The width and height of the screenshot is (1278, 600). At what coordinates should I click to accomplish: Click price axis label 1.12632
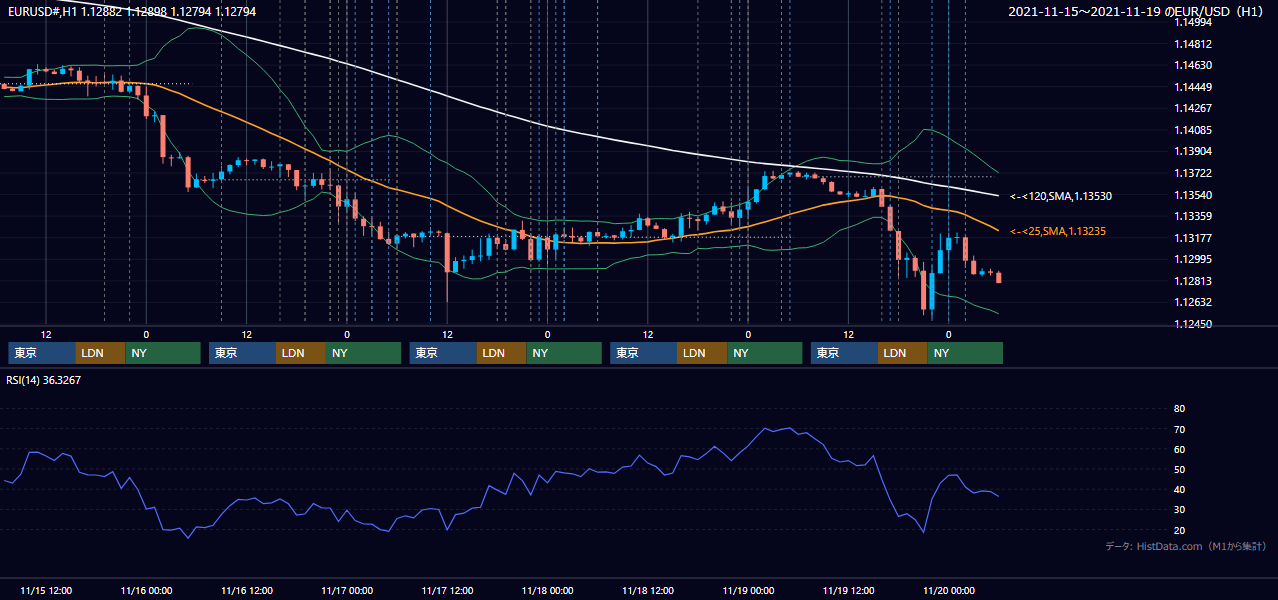[x=1193, y=302]
